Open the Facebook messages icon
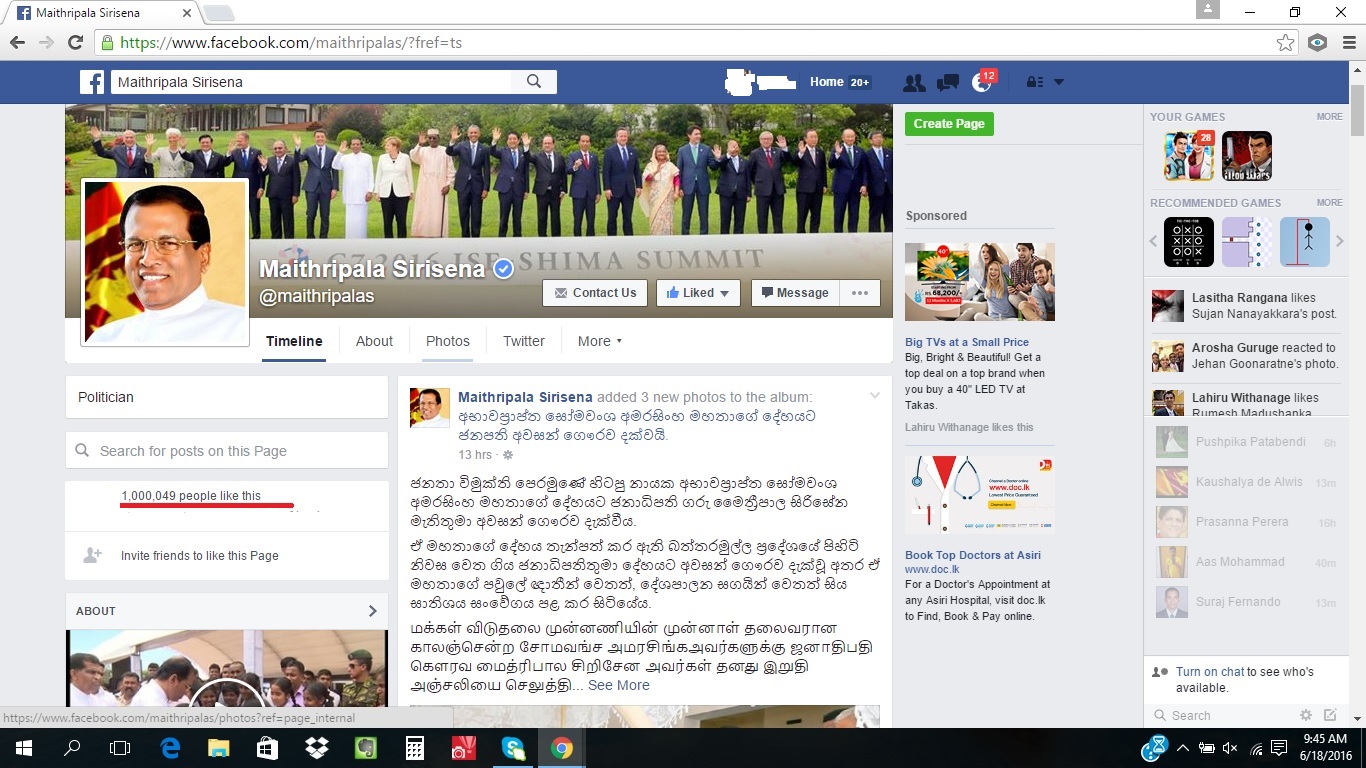The height and width of the screenshot is (768, 1366). click(947, 82)
